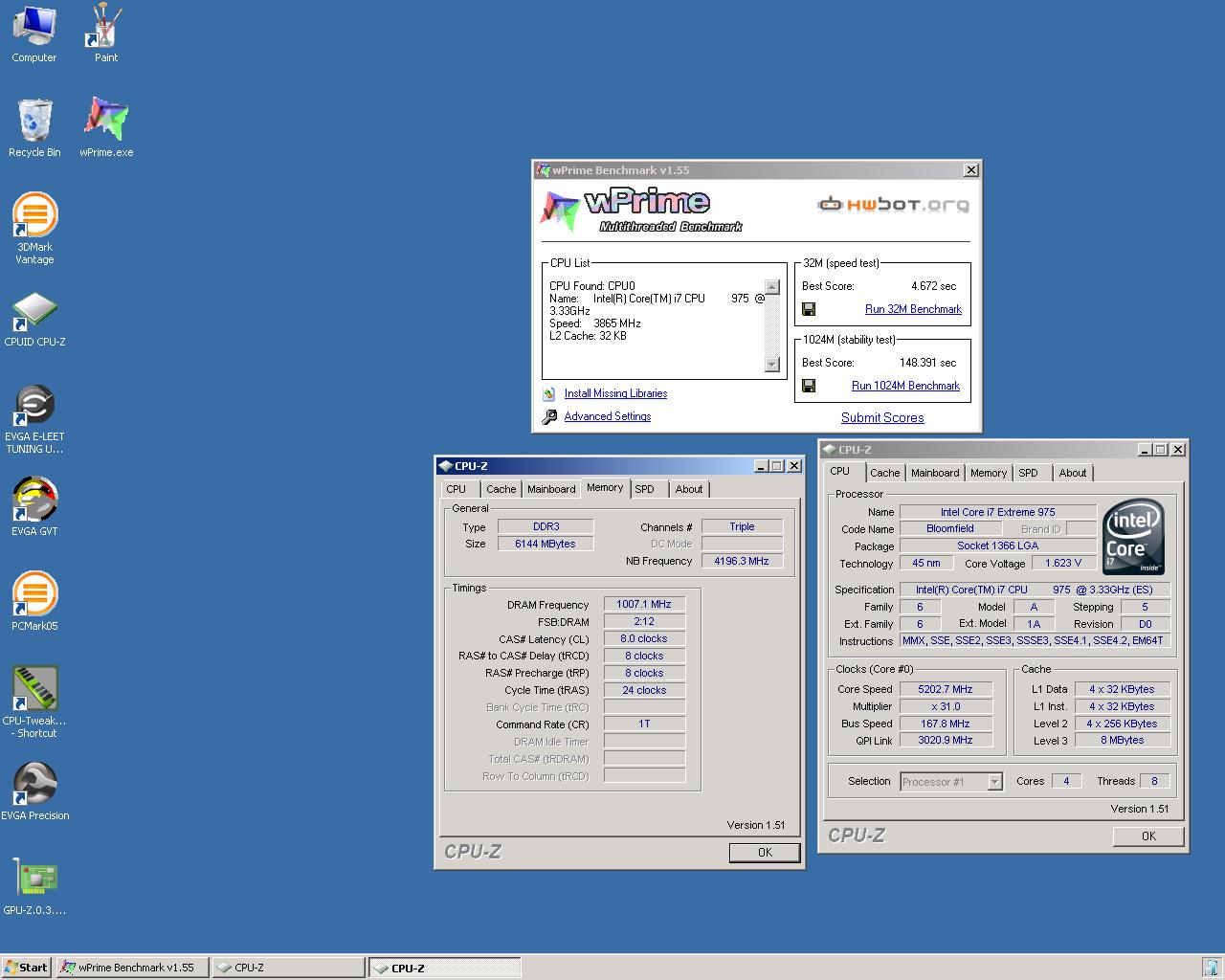Image resolution: width=1225 pixels, height=980 pixels.
Task: Switch to wPrime Benchmark taskbar button
Action: click(x=132, y=968)
